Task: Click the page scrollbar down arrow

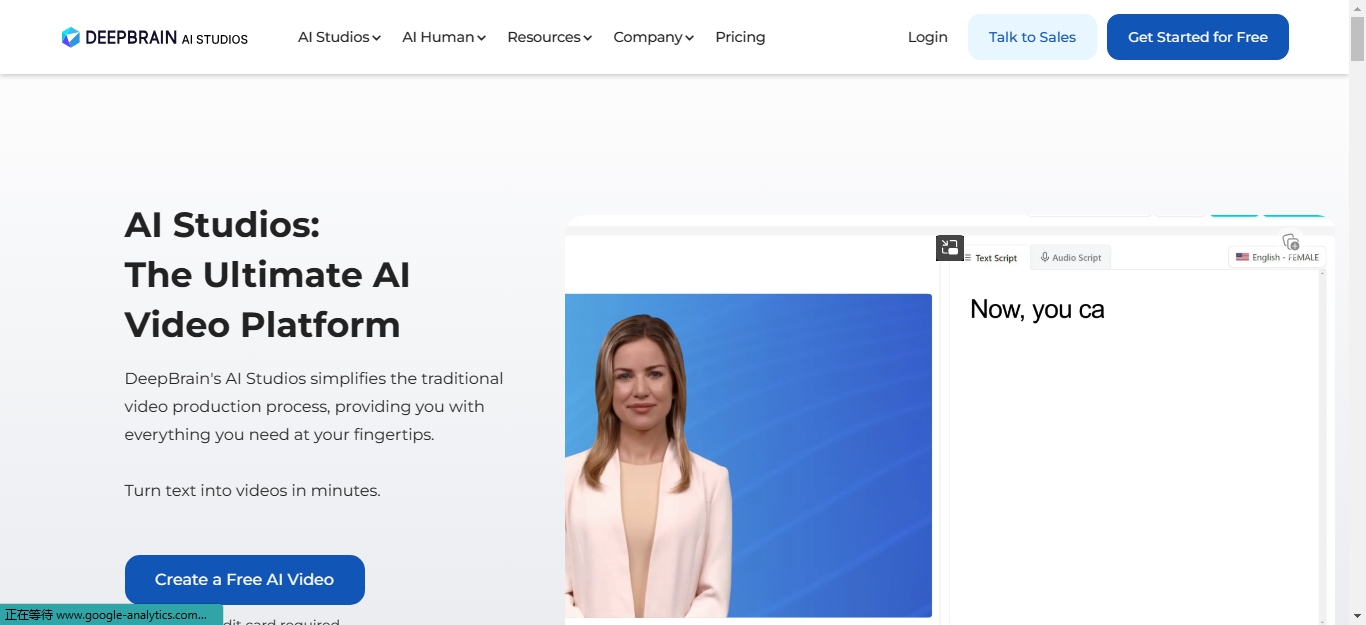Action: [1357, 616]
